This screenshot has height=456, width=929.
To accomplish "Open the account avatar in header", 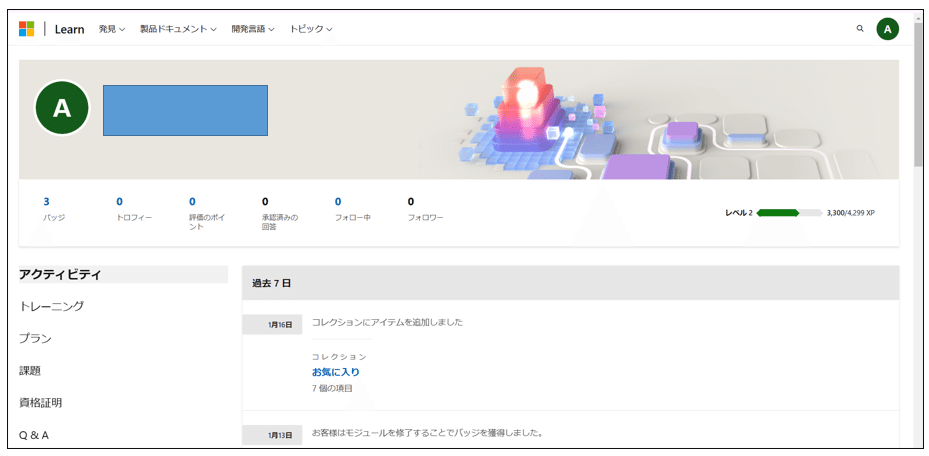I will [888, 29].
